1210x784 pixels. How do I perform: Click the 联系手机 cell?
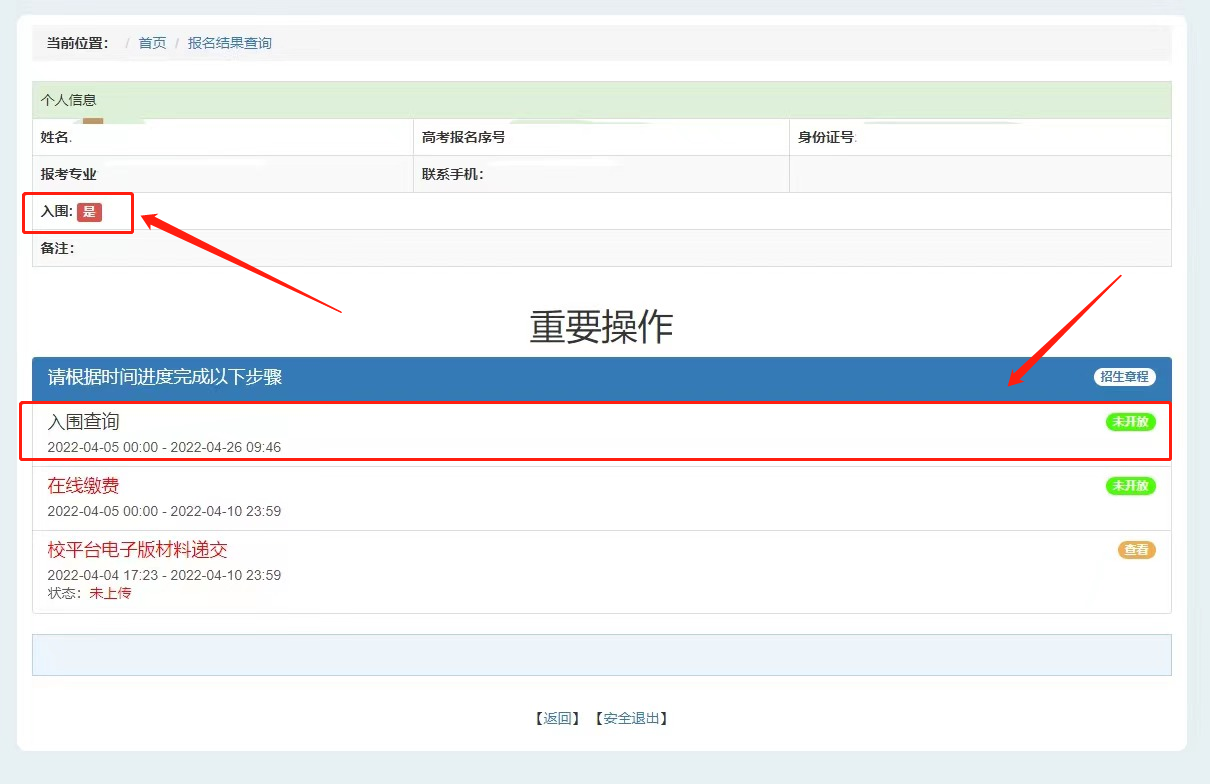[x=600, y=174]
